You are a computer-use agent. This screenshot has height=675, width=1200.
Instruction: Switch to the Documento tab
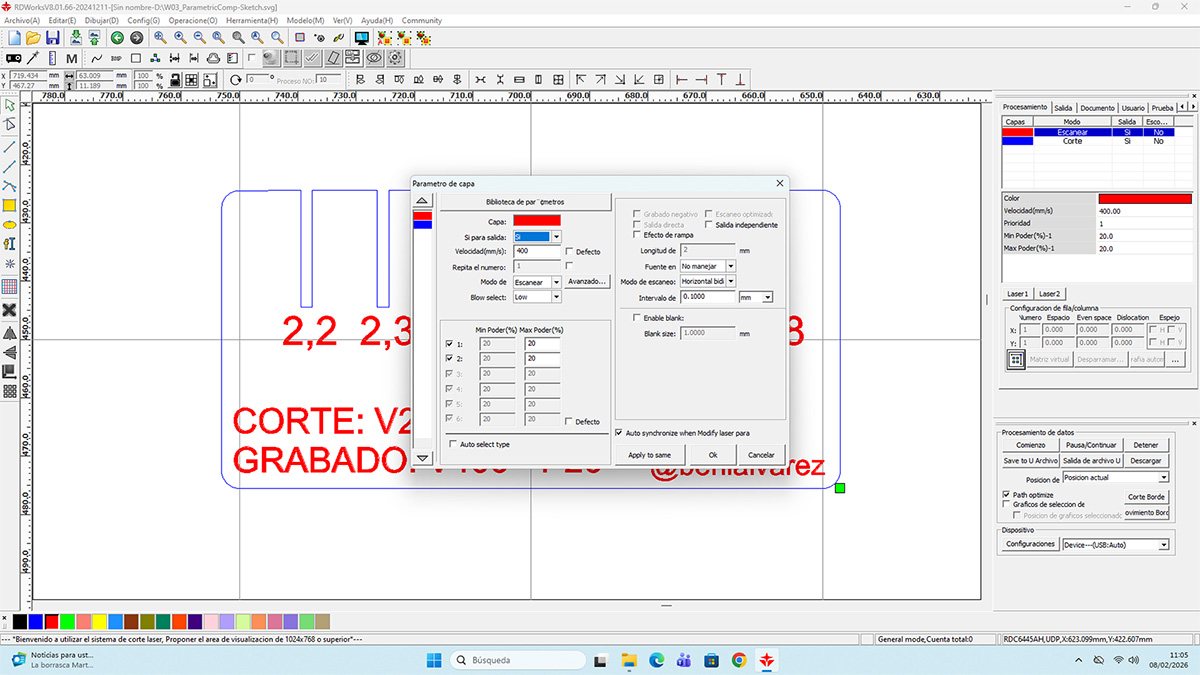pos(1097,107)
